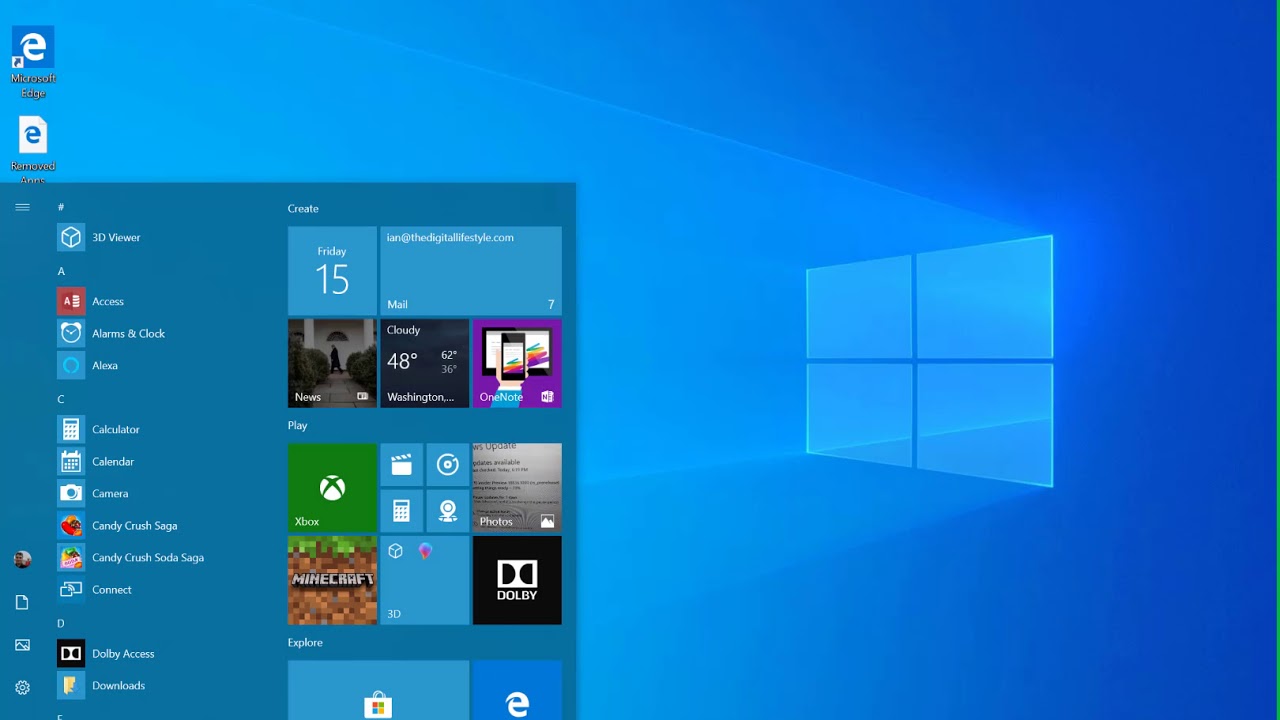Open the Photos live tile
The width and height of the screenshot is (1280, 720).
pyautogui.click(x=516, y=487)
